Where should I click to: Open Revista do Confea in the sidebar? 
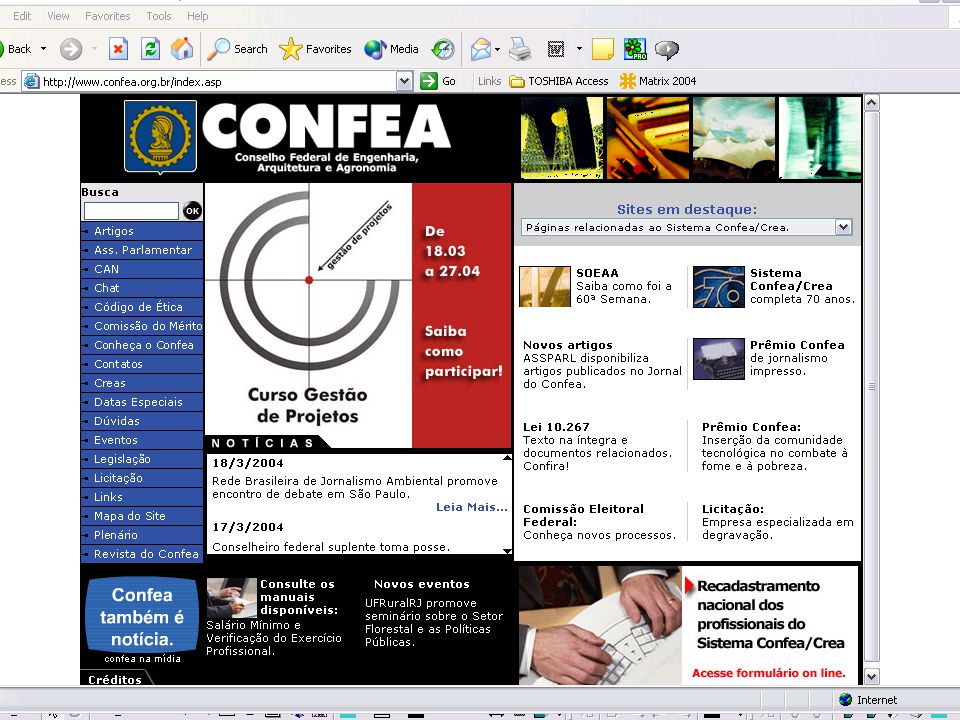tap(142, 553)
